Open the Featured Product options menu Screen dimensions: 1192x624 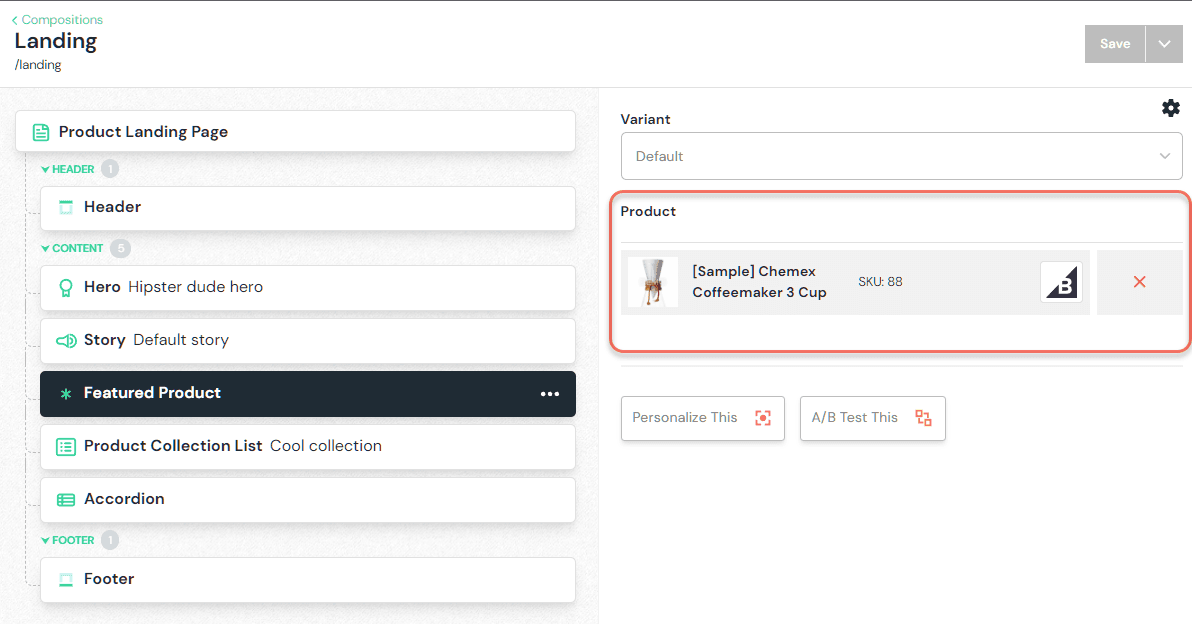[x=550, y=393]
